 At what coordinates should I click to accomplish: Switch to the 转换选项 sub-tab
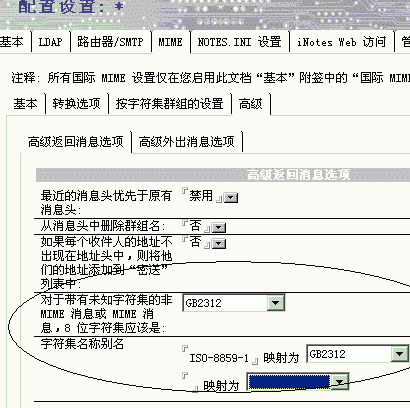76,104
